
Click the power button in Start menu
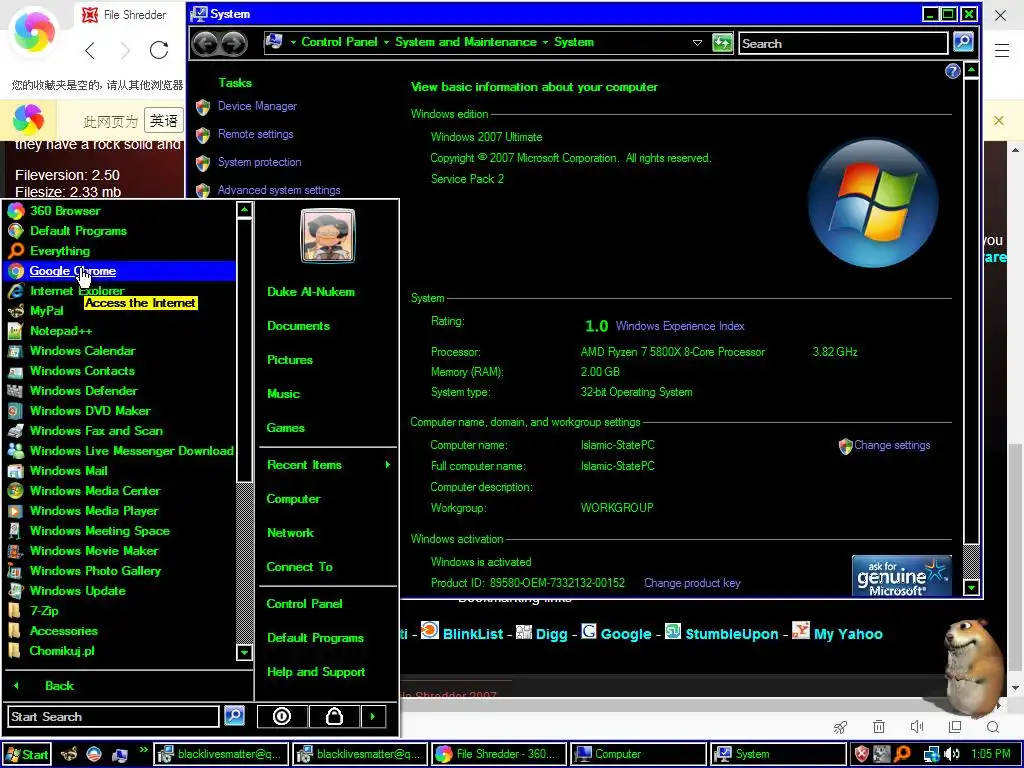pyautogui.click(x=281, y=716)
